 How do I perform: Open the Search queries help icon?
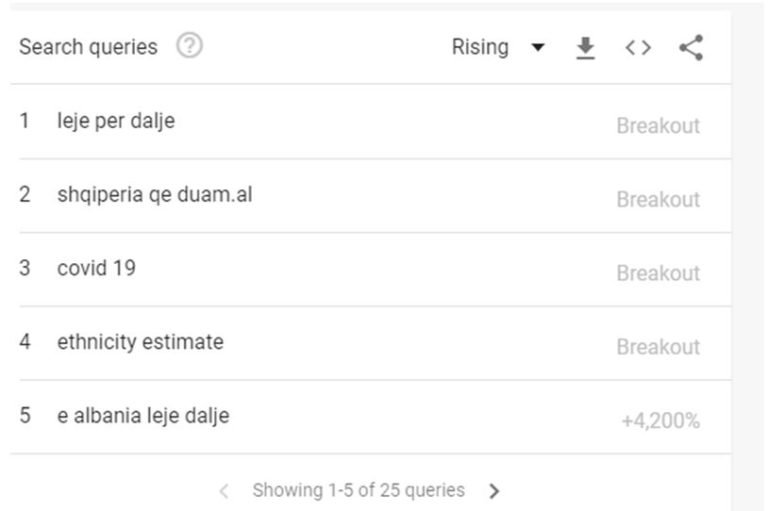point(190,47)
